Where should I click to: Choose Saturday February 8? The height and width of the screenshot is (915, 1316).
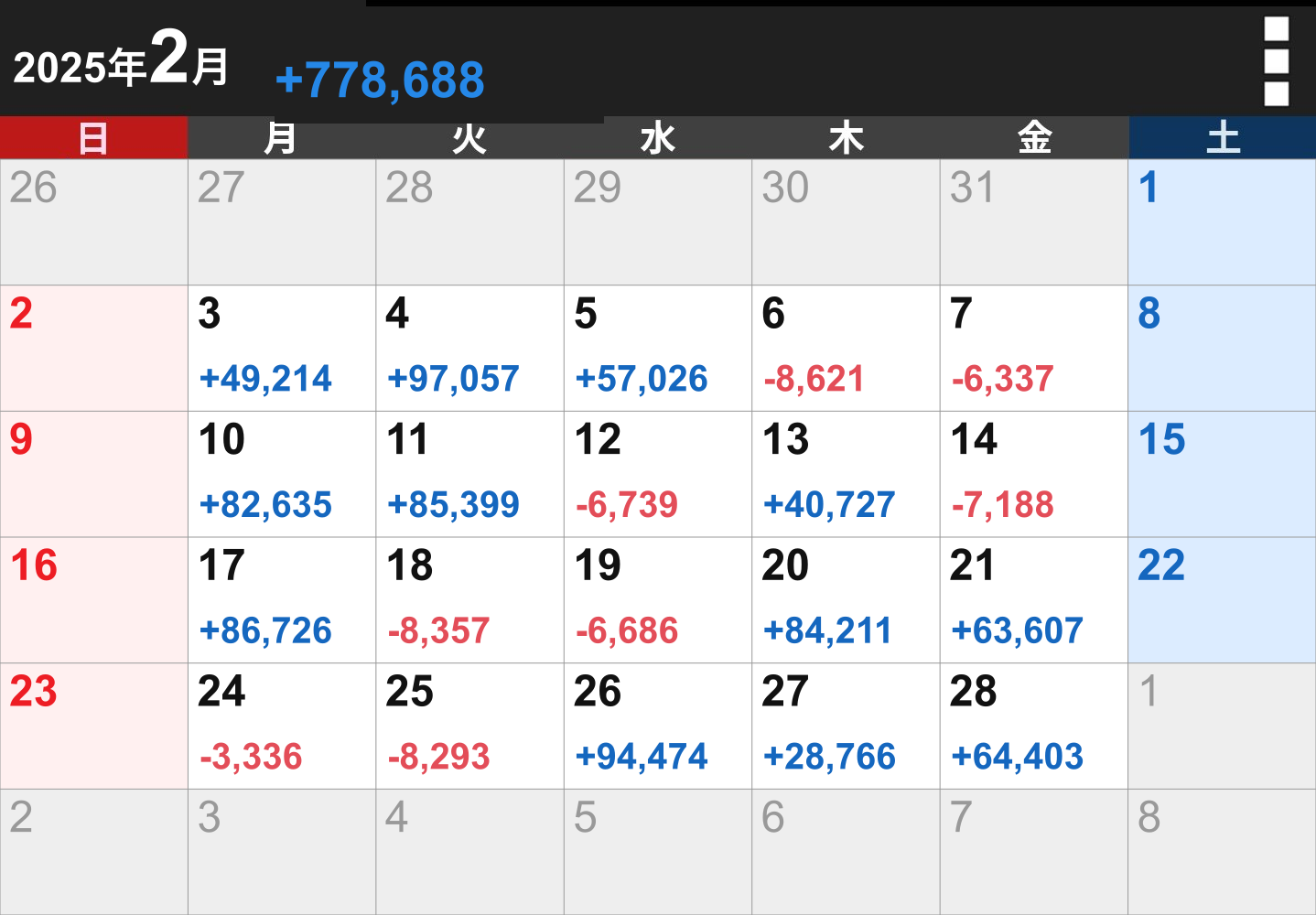click(1223, 349)
